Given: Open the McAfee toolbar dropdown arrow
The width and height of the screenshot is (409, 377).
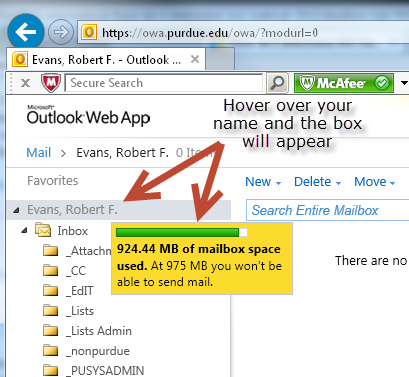Looking at the screenshot, I should [404, 83].
